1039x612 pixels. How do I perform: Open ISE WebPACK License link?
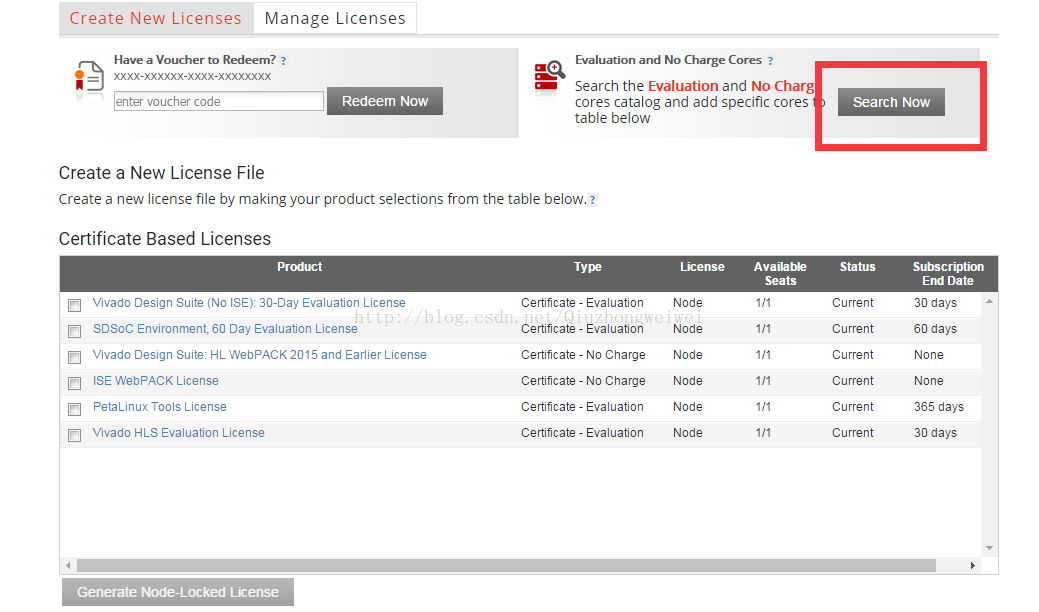pos(156,381)
